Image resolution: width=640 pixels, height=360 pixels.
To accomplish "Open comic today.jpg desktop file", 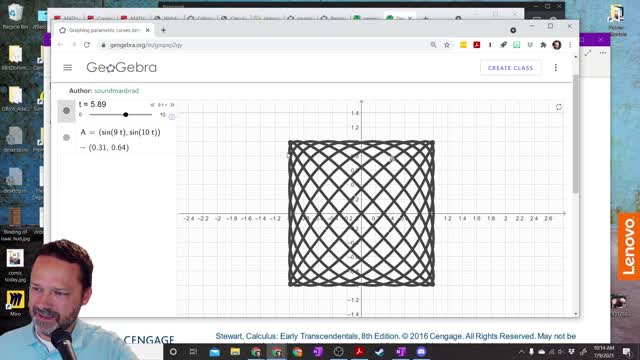I will point(15,265).
